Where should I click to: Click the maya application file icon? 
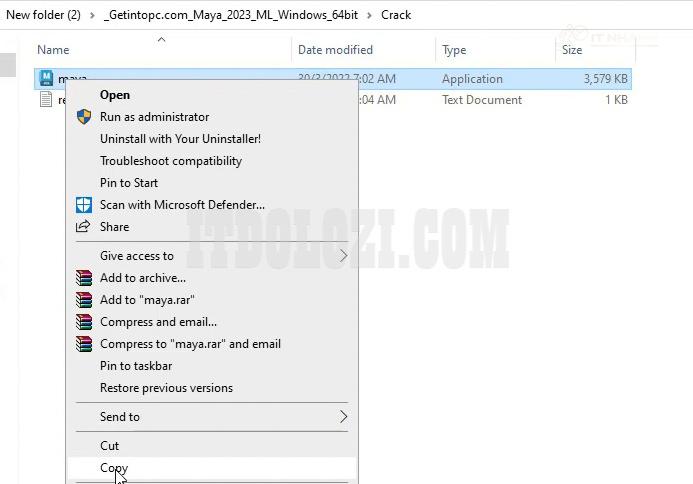46,78
